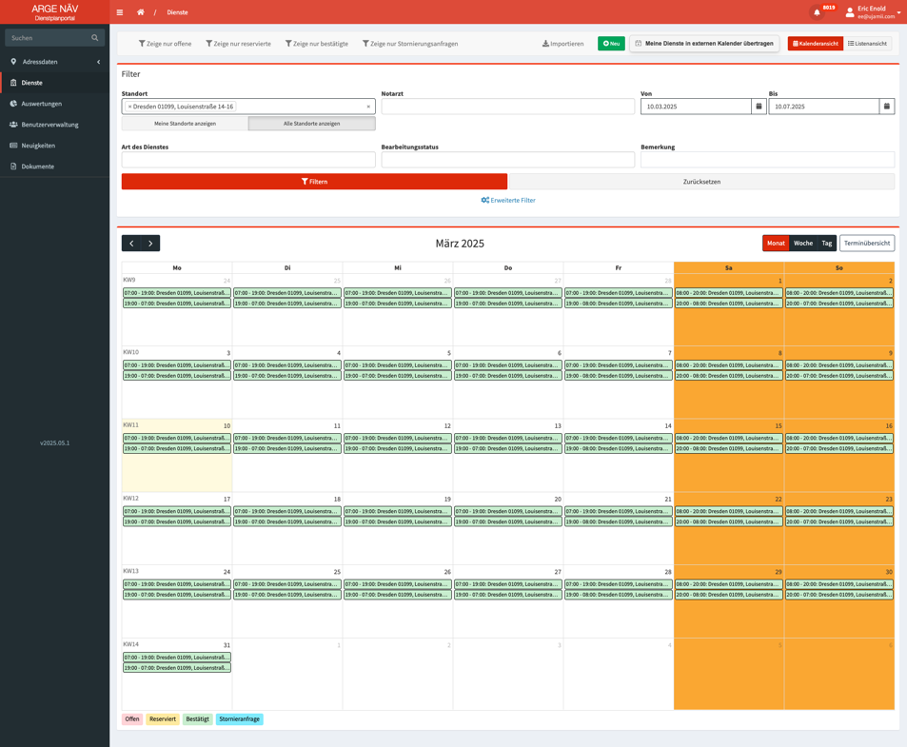Go to next month arrow
908x748 pixels.
pos(150,243)
